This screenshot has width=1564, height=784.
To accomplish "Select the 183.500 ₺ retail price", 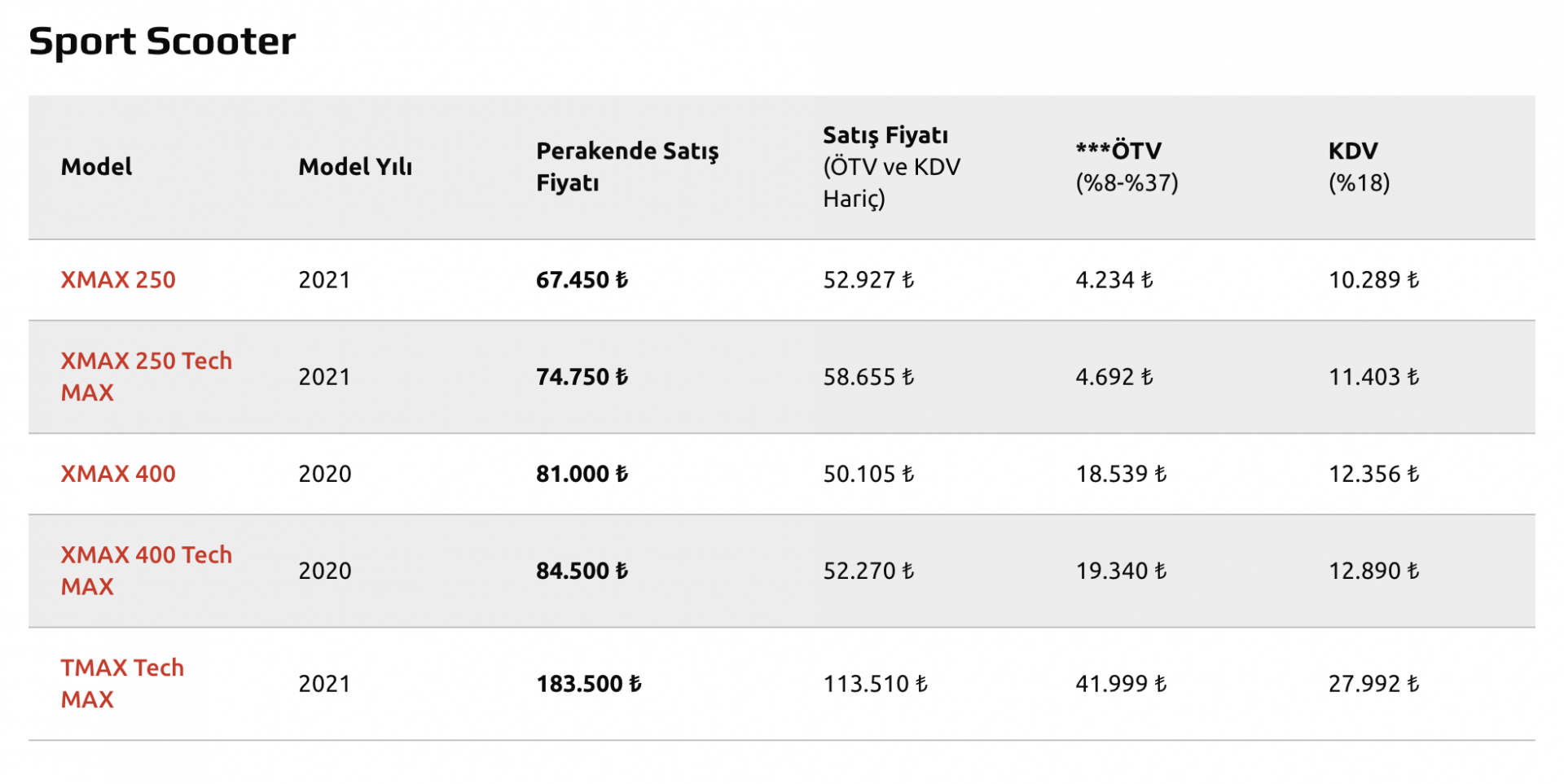I will (x=589, y=684).
